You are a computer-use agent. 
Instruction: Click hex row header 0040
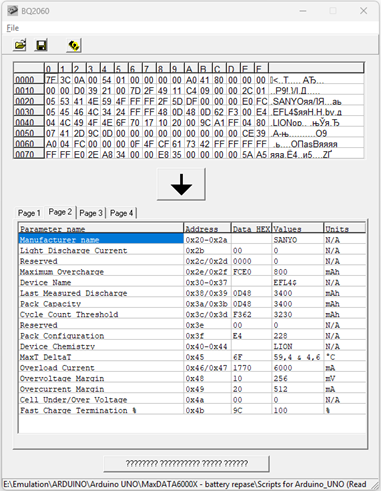(29, 122)
